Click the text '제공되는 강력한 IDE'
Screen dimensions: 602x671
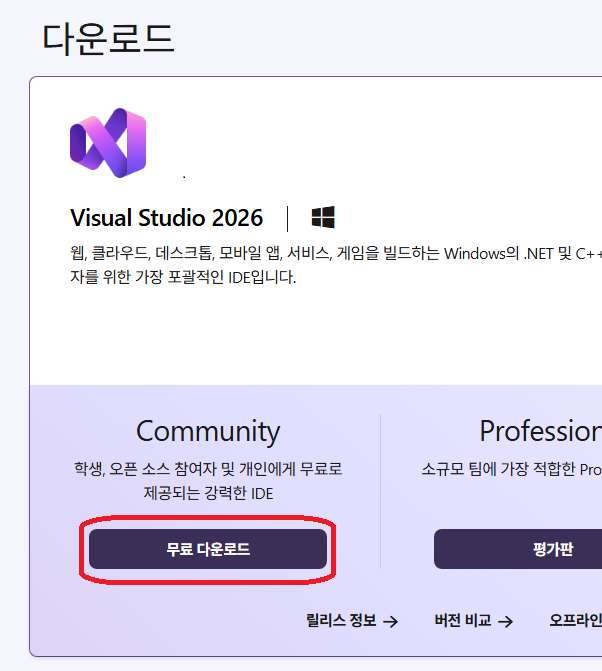tap(208, 493)
